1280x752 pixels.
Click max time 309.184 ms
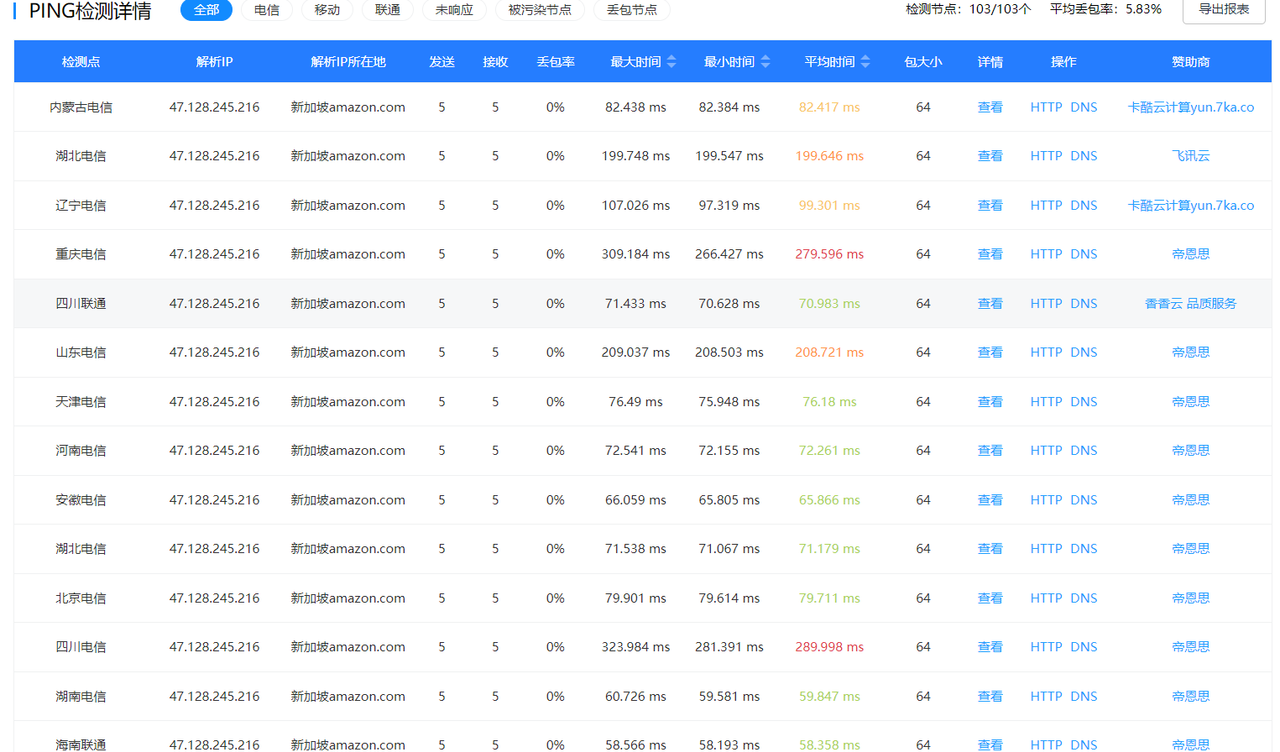(x=635, y=254)
